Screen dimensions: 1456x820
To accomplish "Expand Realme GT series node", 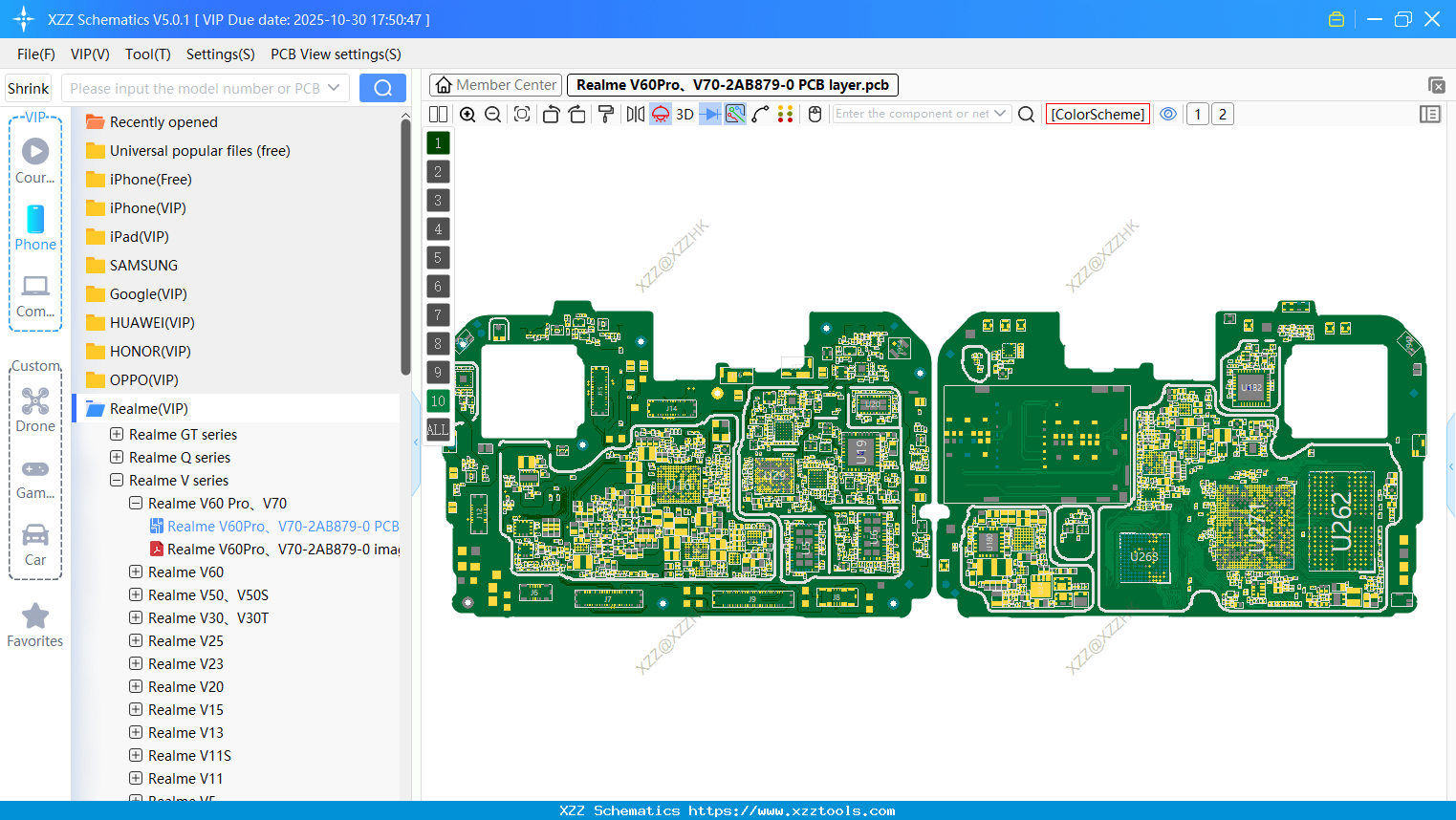I will click(117, 434).
